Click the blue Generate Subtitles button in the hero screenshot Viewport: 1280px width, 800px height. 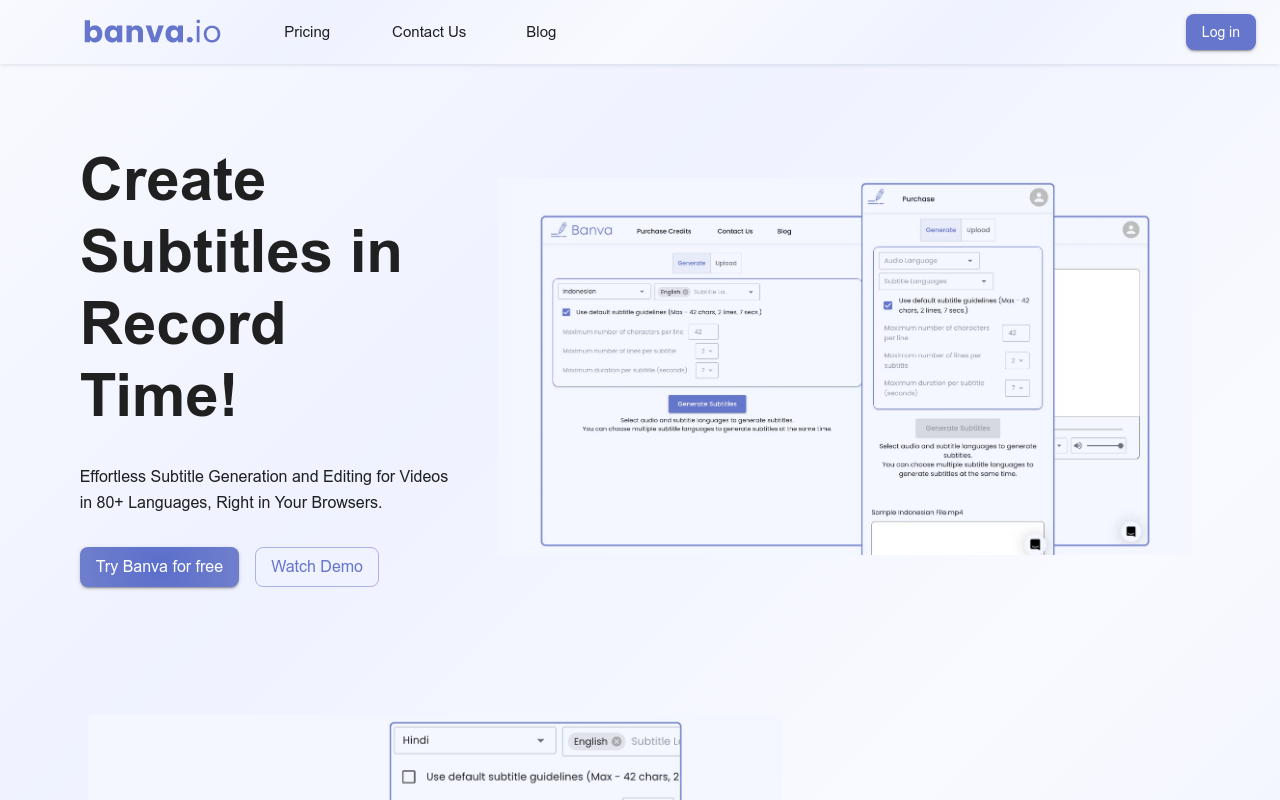pyautogui.click(x=707, y=404)
